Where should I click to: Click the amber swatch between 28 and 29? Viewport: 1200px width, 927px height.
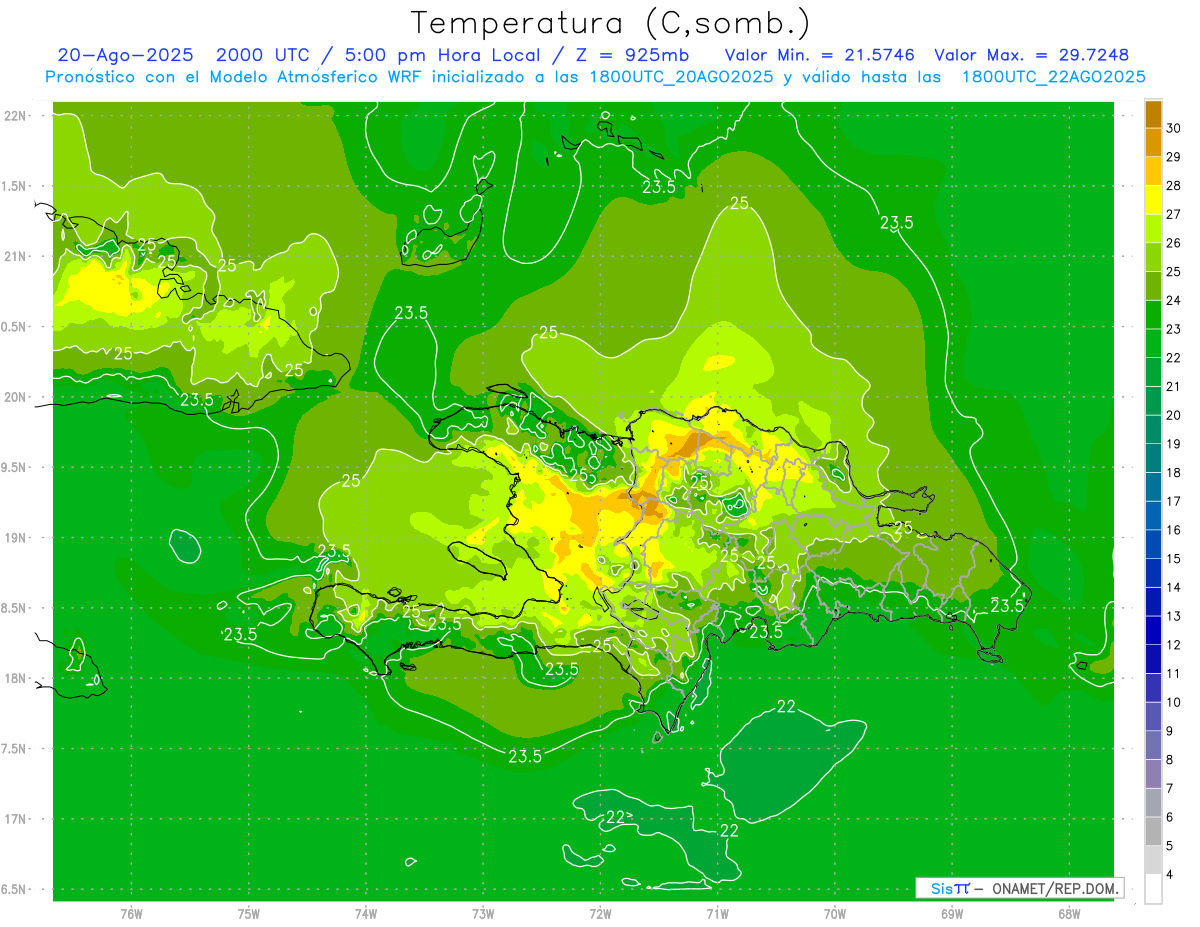(x=1153, y=171)
